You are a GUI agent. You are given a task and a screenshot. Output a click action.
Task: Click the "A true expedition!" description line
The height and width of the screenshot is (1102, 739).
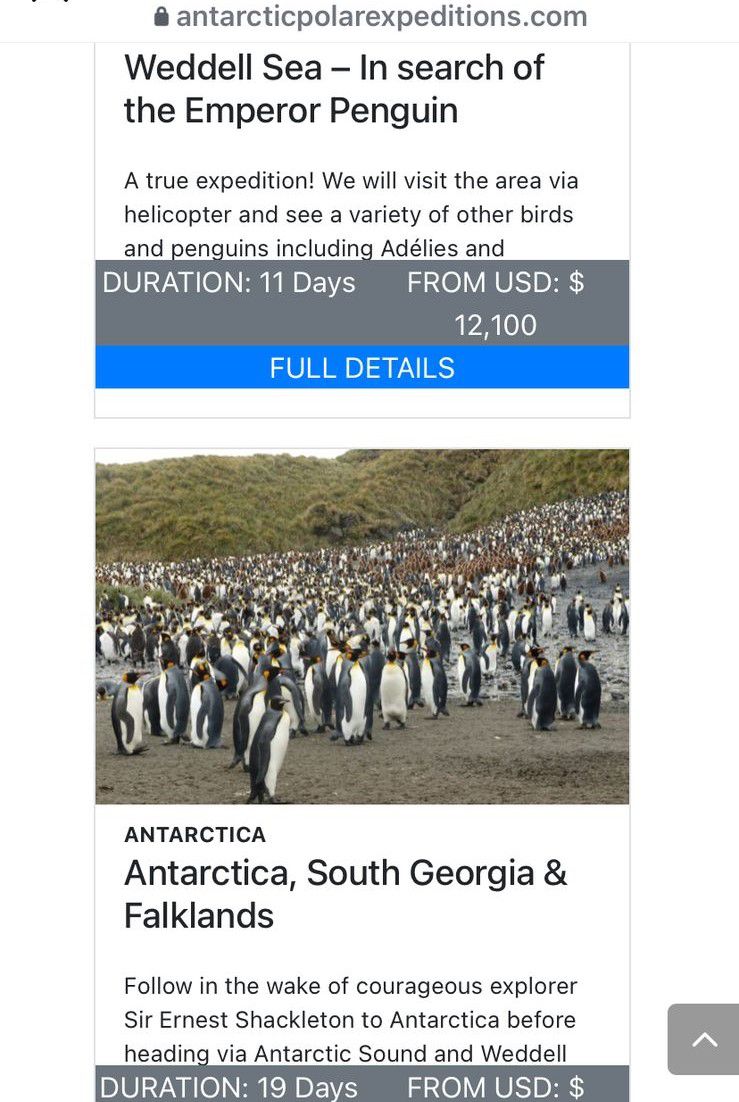(351, 181)
